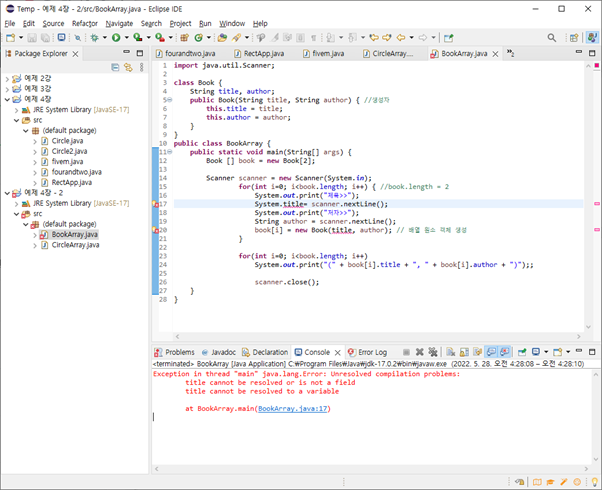Collapse the 예제 4장 project node

(x=7, y=99)
